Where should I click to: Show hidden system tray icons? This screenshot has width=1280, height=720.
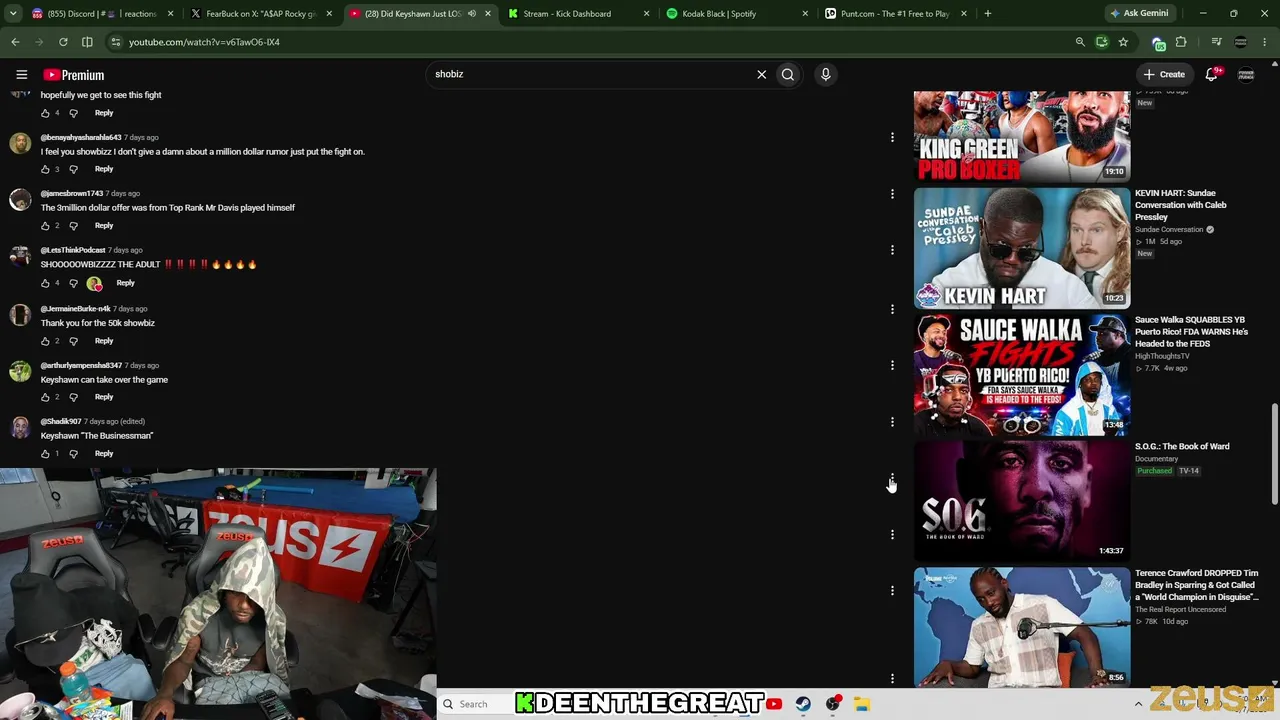coord(1138,704)
